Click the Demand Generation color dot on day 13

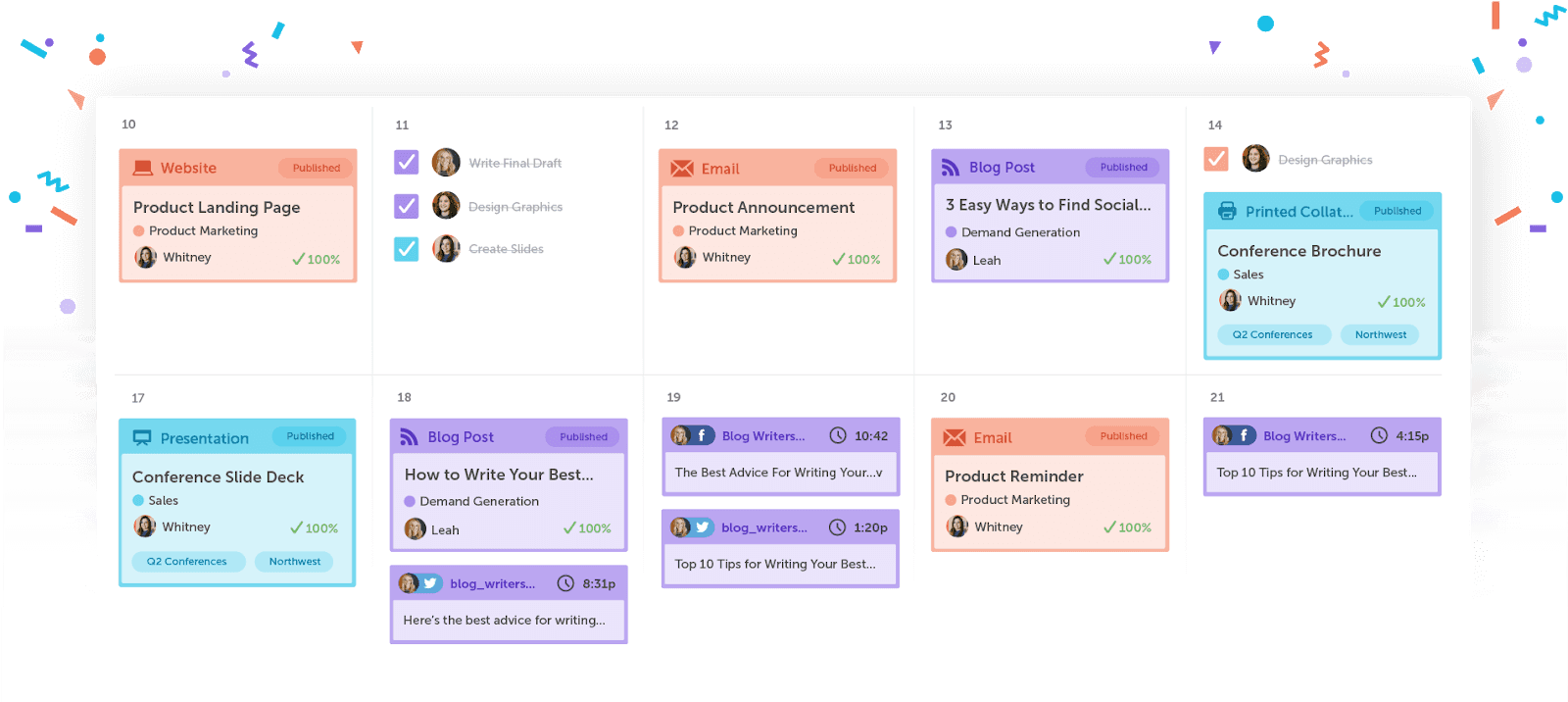(x=951, y=232)
